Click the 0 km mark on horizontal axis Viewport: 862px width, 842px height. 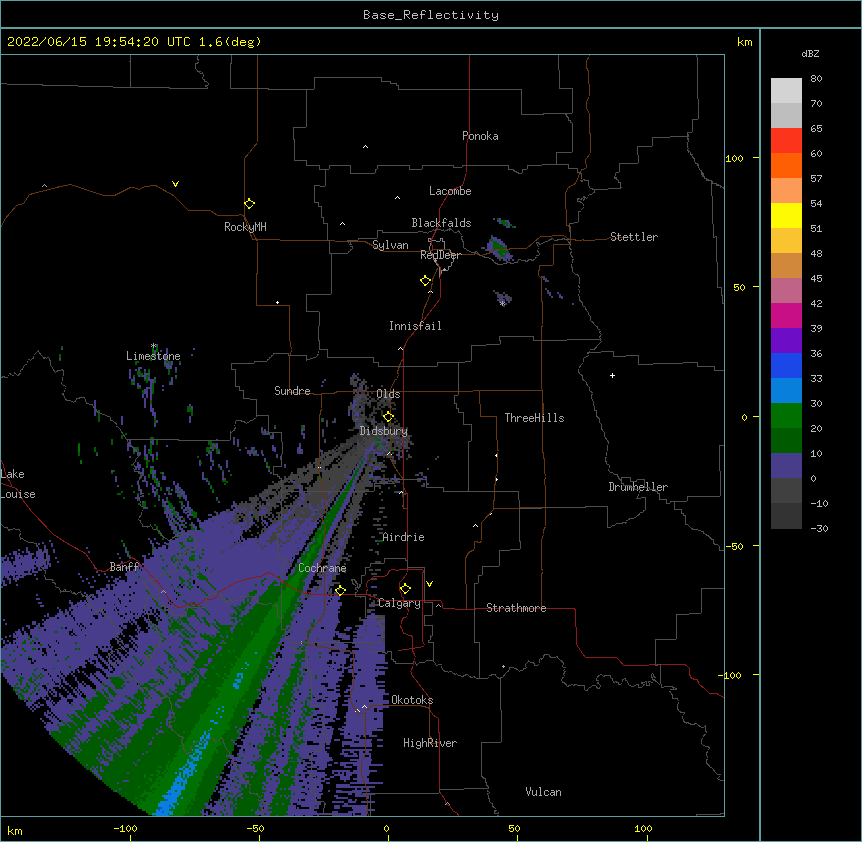386,828
